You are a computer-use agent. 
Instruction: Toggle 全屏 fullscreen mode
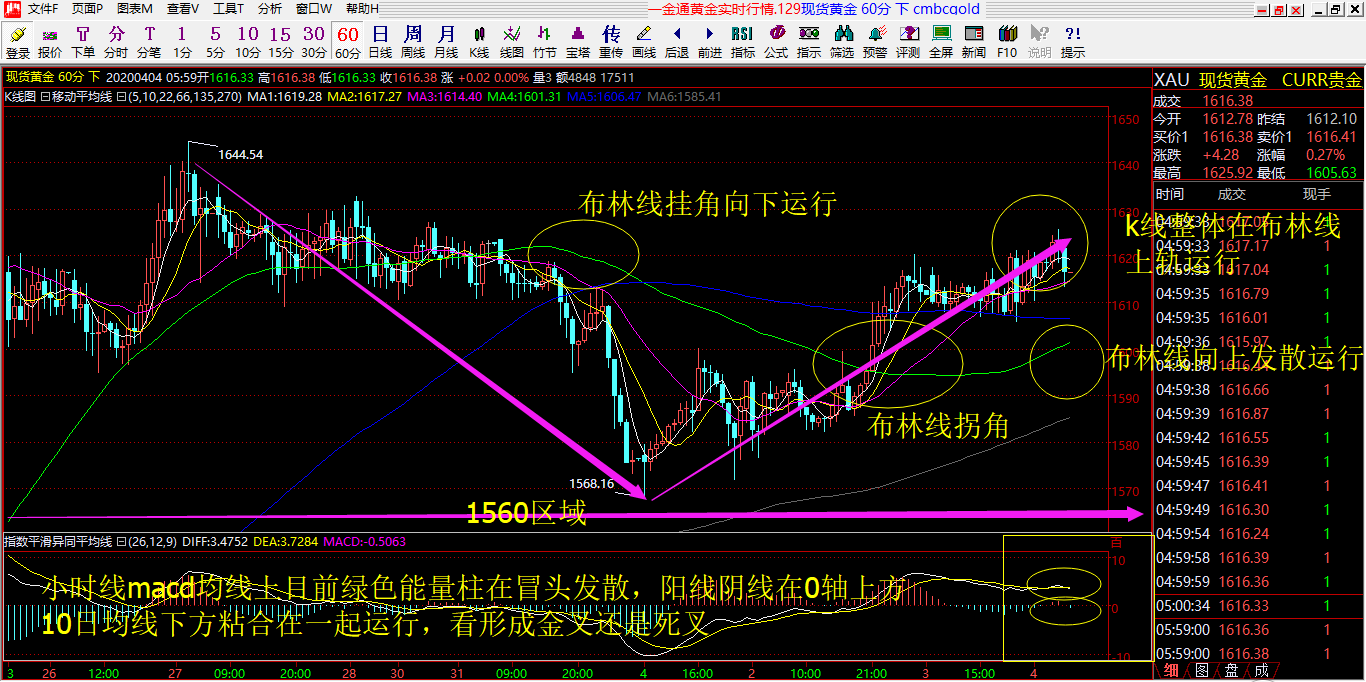(941, 42)
